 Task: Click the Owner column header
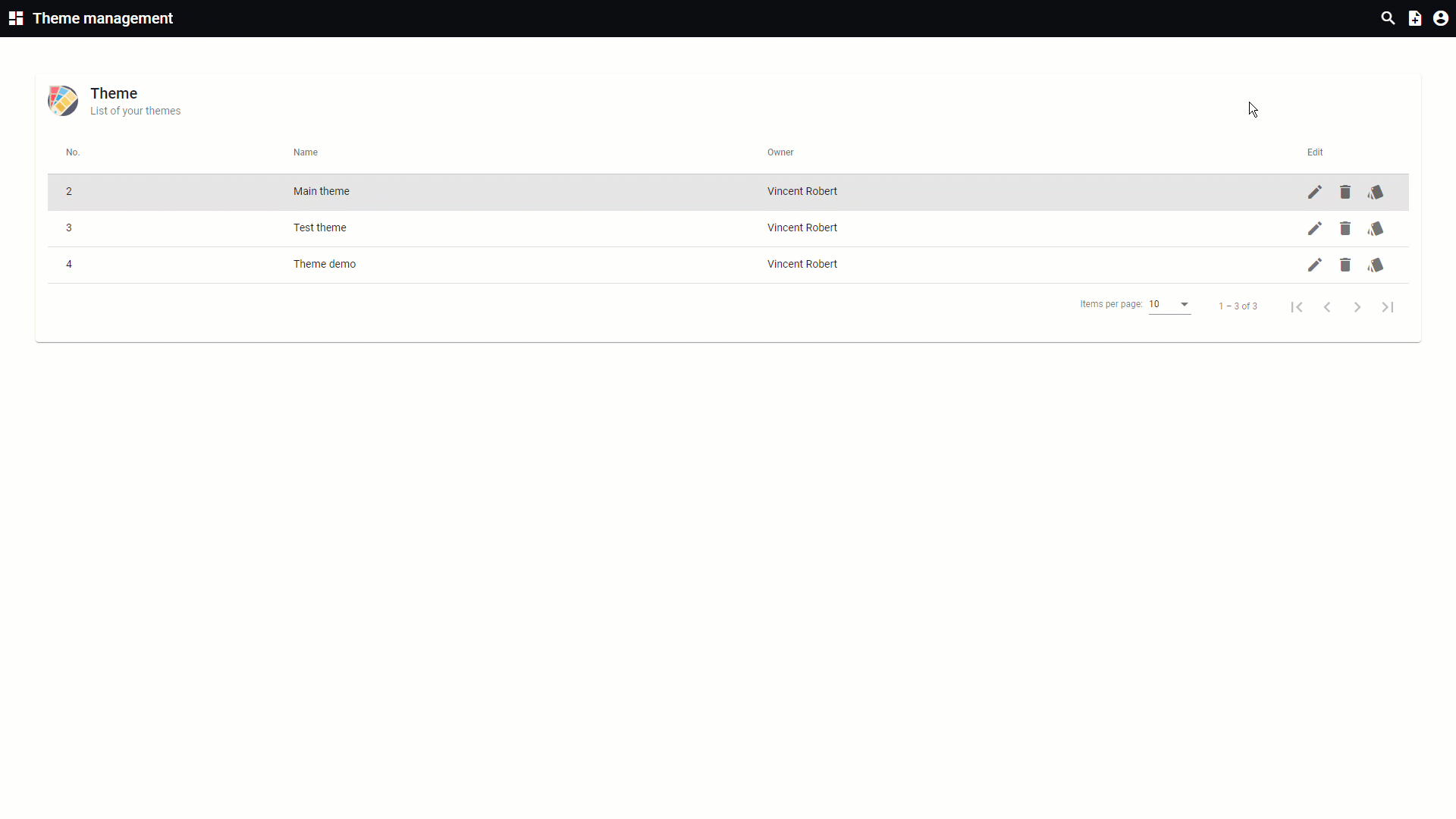(780, 152)
